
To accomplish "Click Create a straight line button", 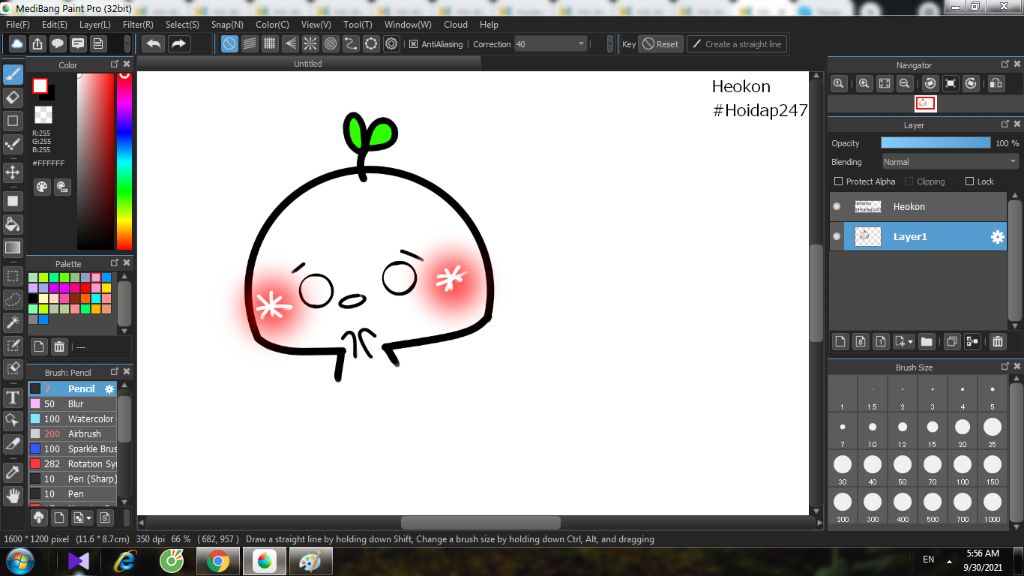I will [x=737, y=44].
